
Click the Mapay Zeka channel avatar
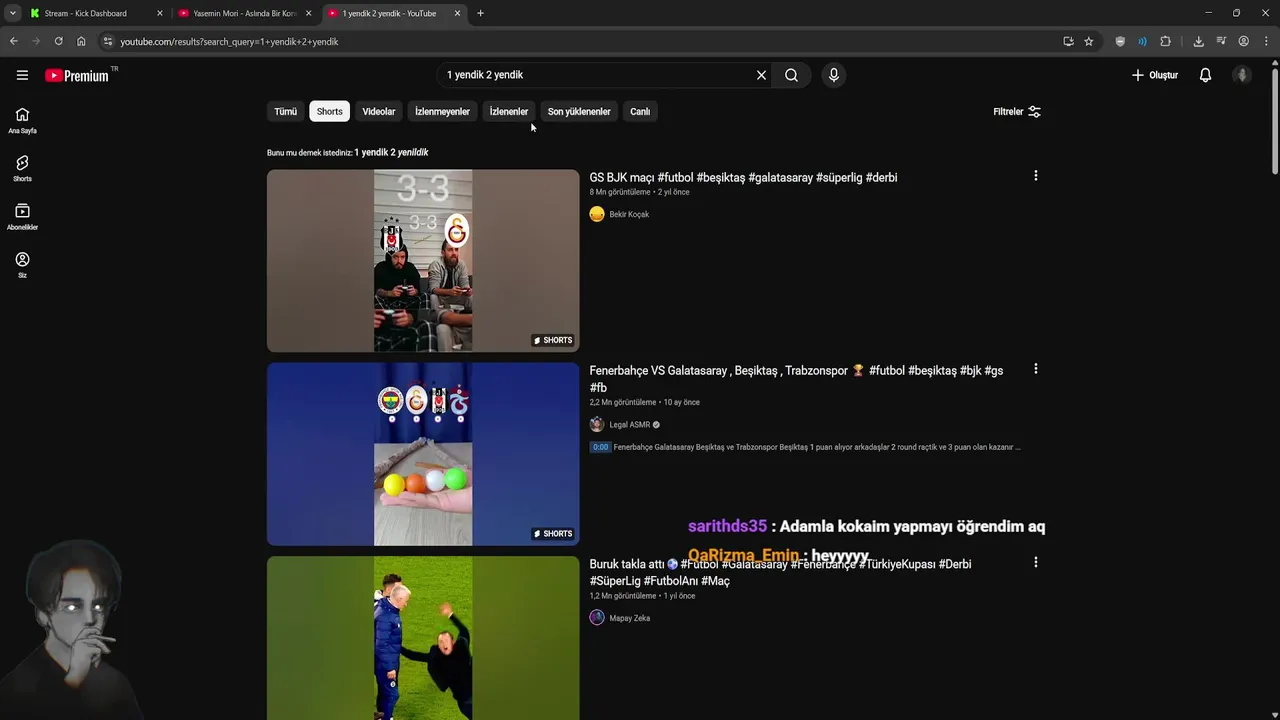click(597, 618)
